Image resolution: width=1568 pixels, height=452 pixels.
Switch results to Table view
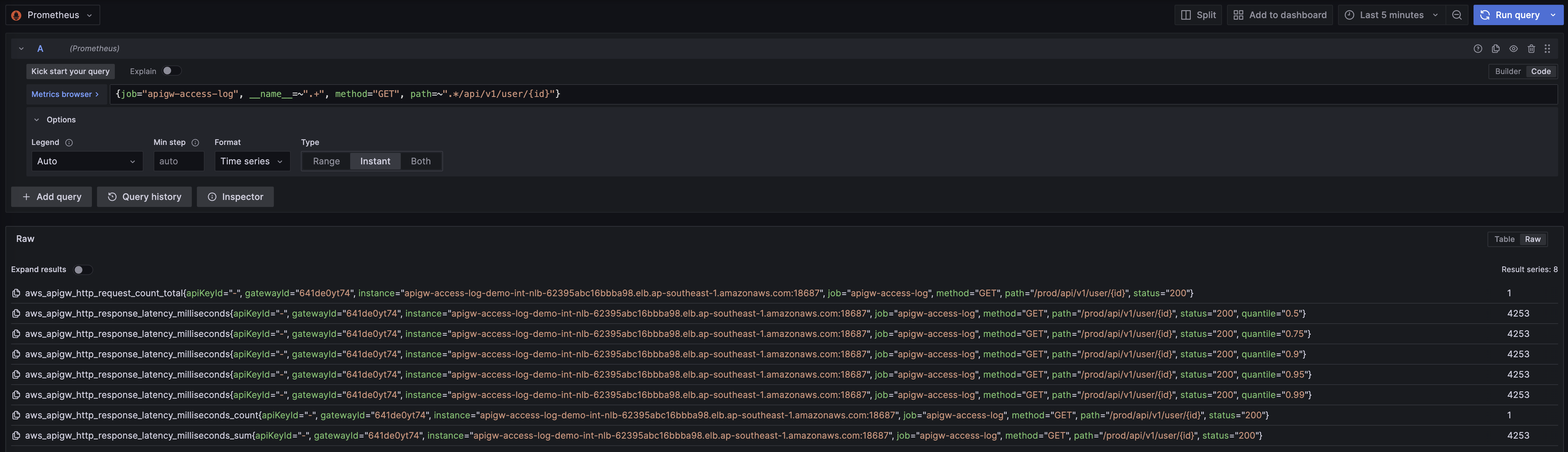tap(1504, 239)
